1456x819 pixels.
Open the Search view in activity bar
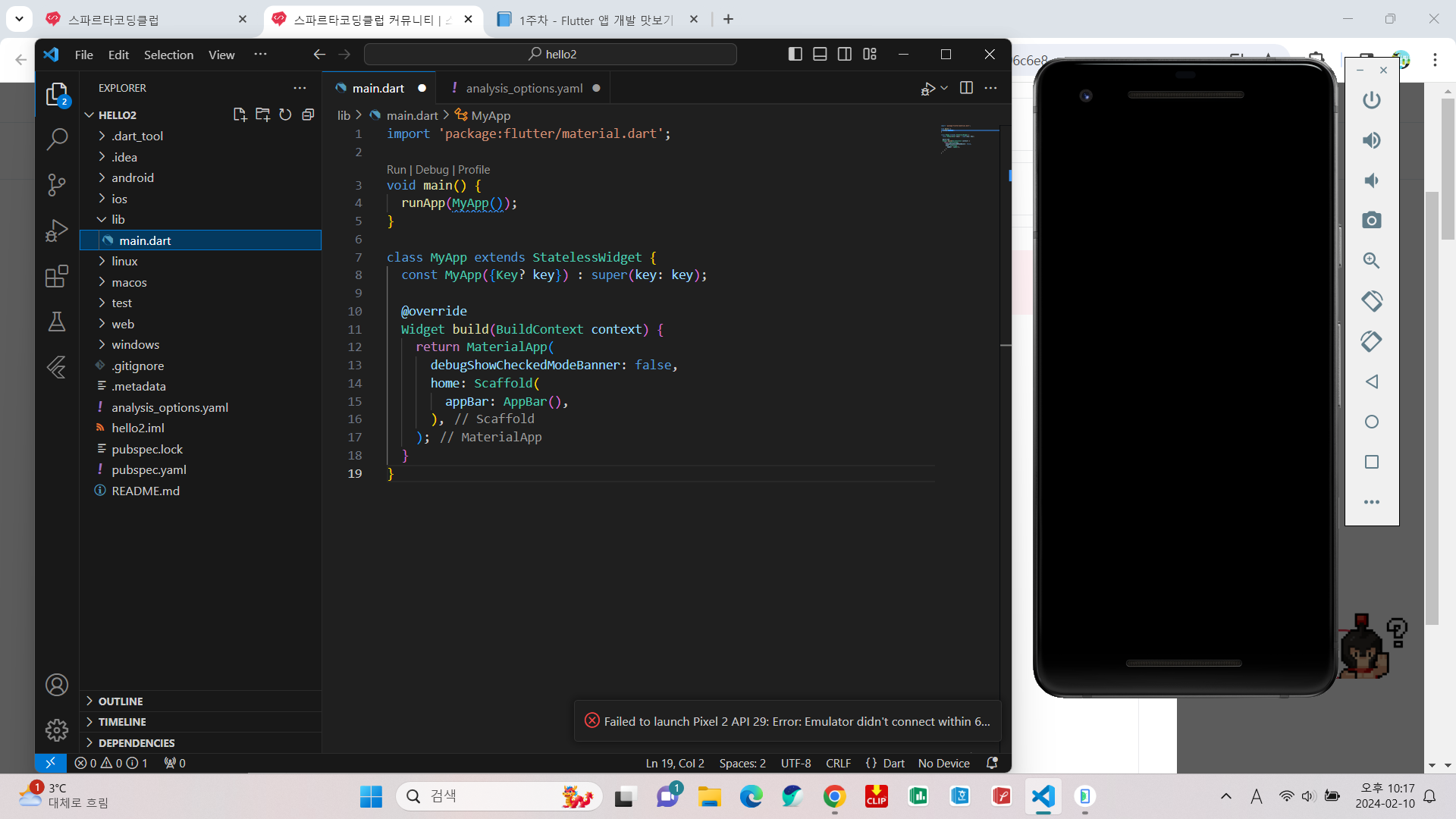(57, 140)
